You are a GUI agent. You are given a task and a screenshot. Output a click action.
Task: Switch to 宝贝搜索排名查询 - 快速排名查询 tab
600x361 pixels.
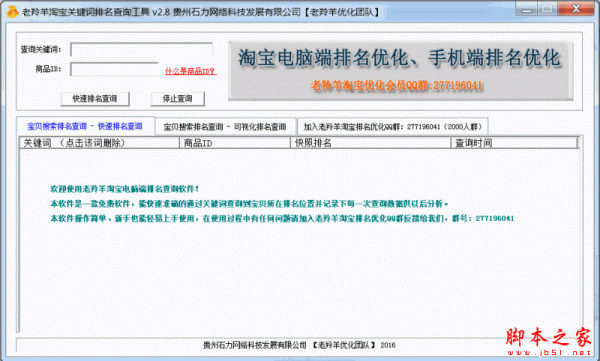click(85, 126)
